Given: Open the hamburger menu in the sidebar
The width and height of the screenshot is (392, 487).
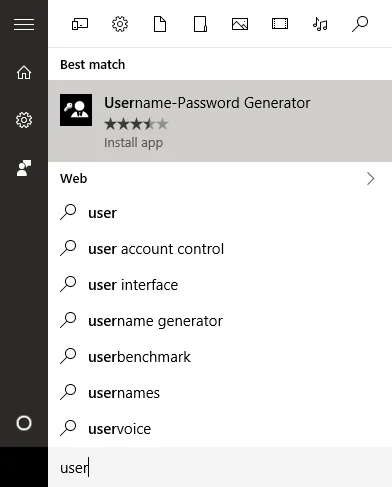Looking at the screenshot, I should tap(24, 24).
